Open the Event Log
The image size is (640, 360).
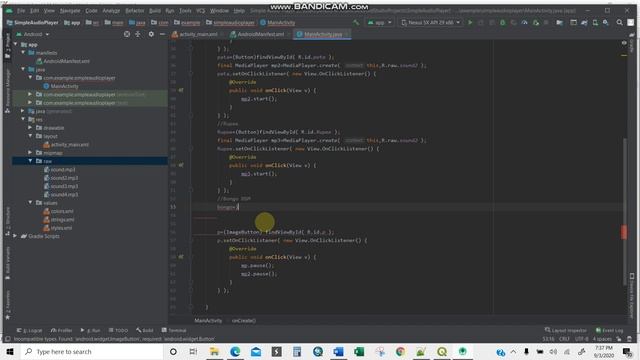[610, 330]
